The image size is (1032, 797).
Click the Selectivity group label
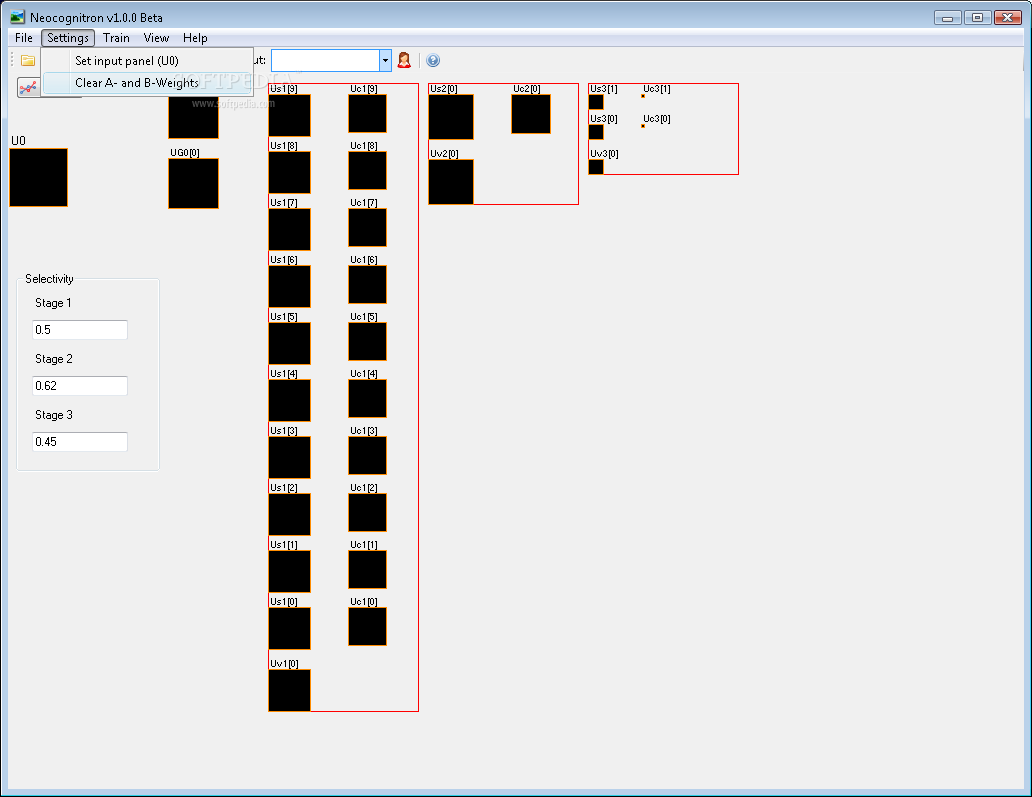pyautogui.click(x=49, y=279)
